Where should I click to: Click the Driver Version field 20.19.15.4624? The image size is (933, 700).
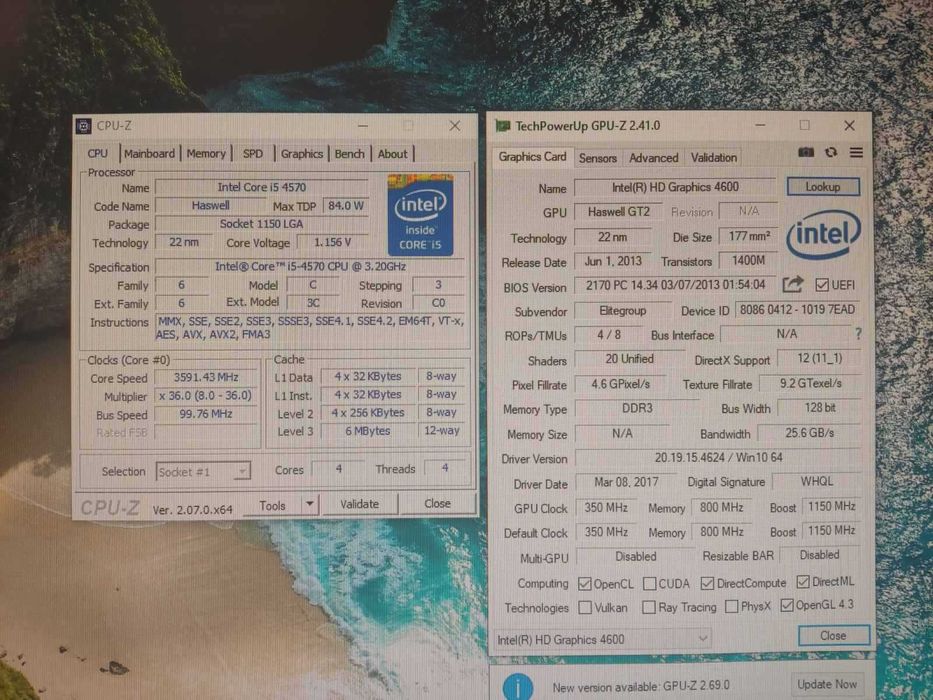[x=718, y=458]
